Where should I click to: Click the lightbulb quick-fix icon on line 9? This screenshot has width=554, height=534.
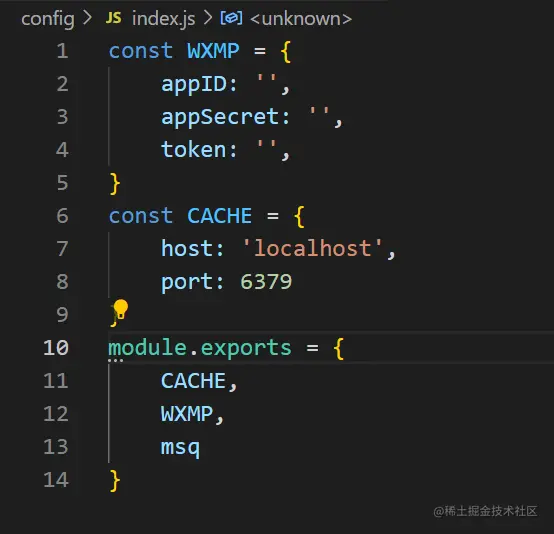tap(120, 309)
